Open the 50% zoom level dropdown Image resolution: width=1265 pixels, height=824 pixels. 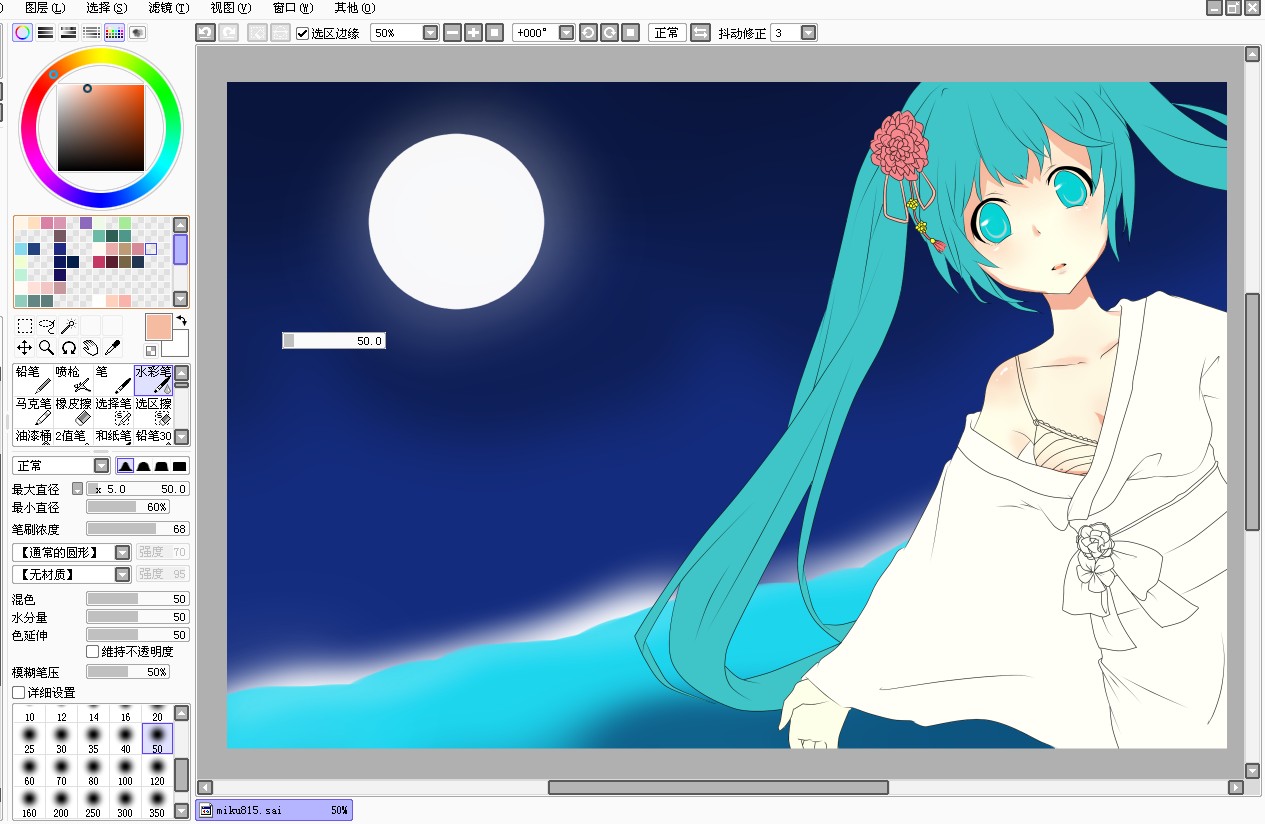tap(431, 33)
